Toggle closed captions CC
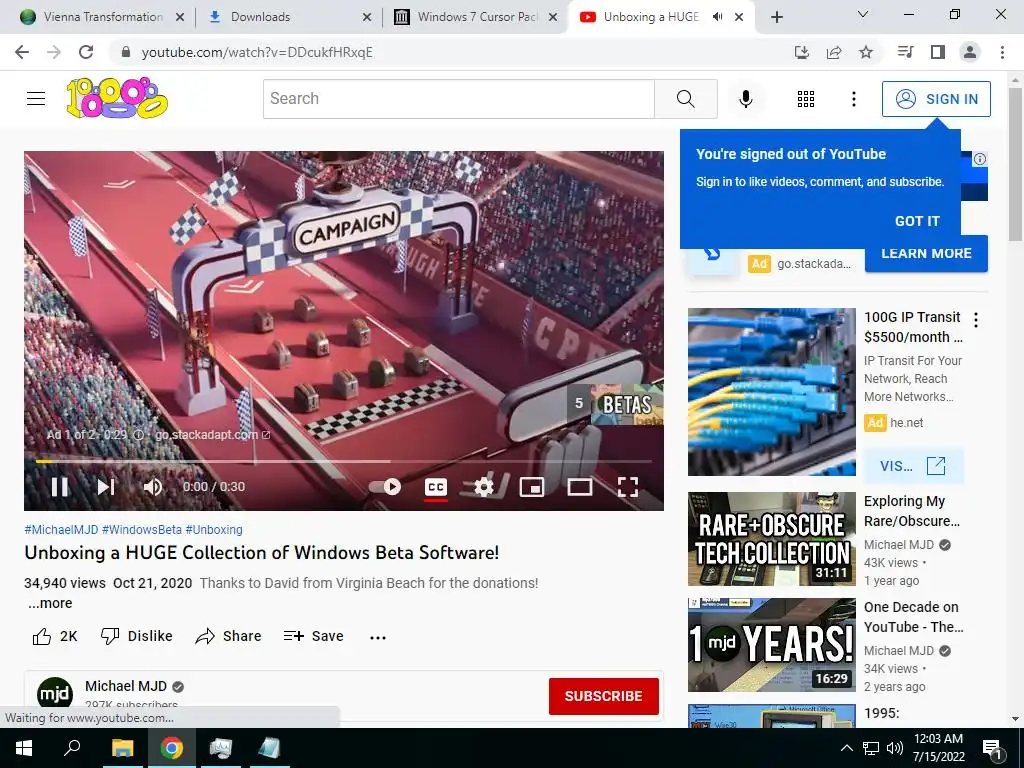This screenshot has width=1024, height=768. click(x=436, y=487)
